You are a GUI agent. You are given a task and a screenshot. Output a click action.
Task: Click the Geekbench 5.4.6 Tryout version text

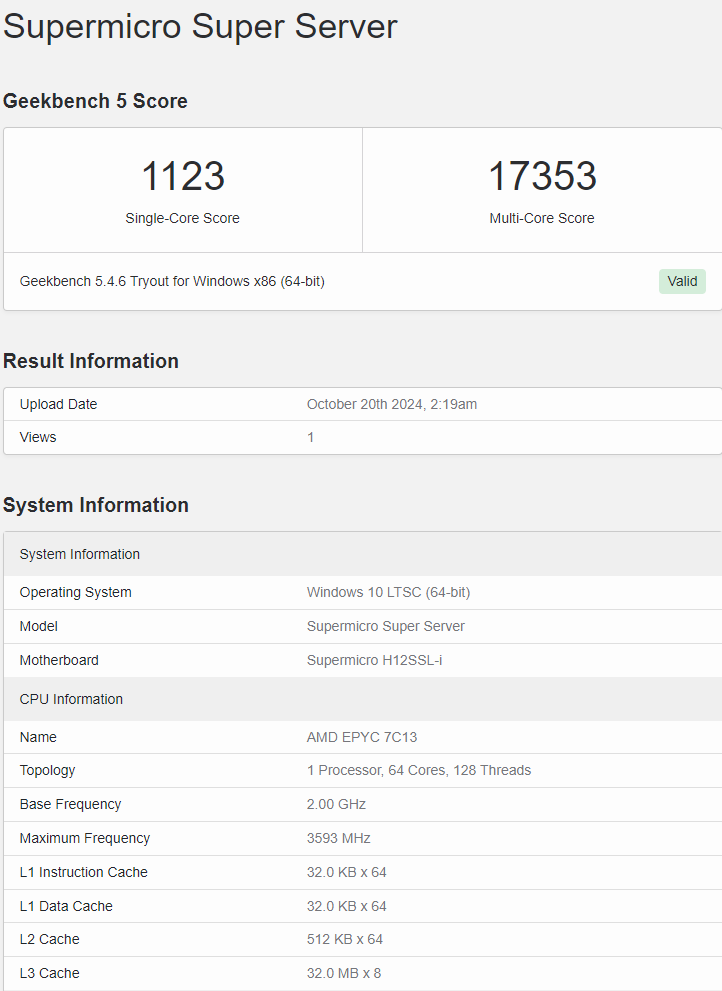(x=172, y=281)
